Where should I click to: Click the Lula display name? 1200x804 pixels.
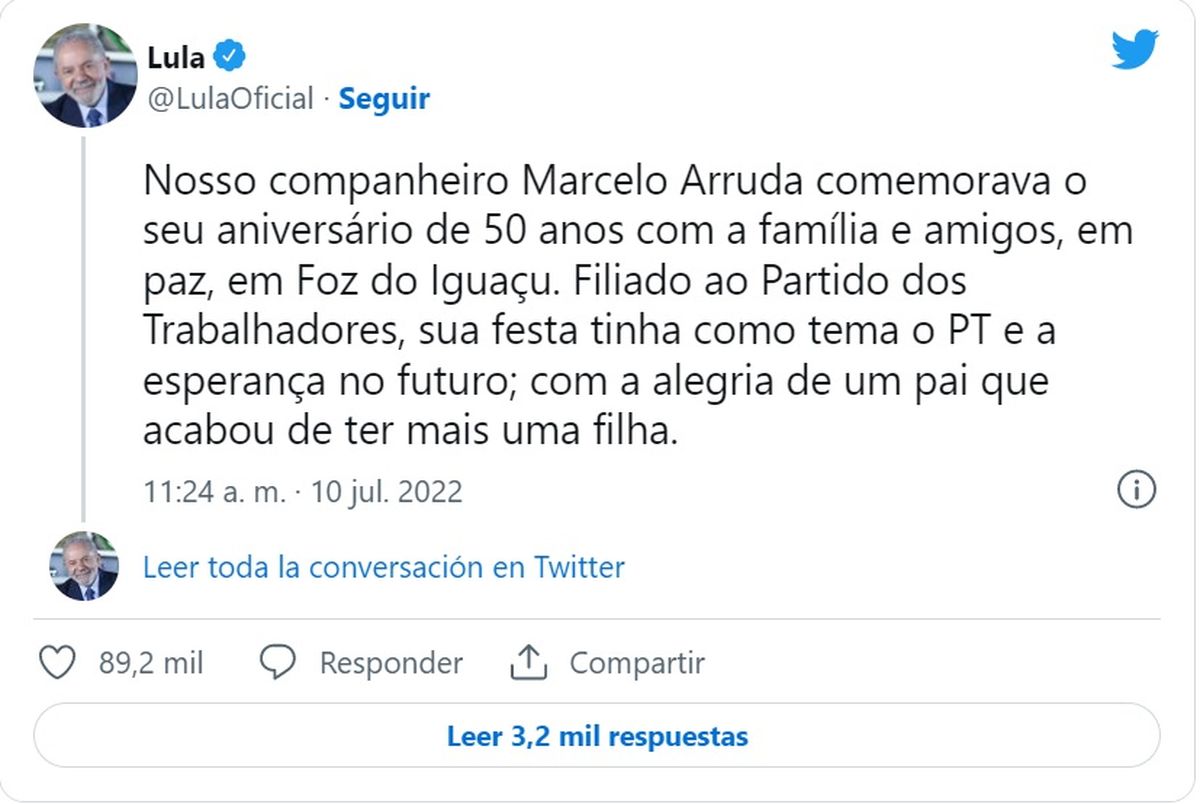[175, 57]
